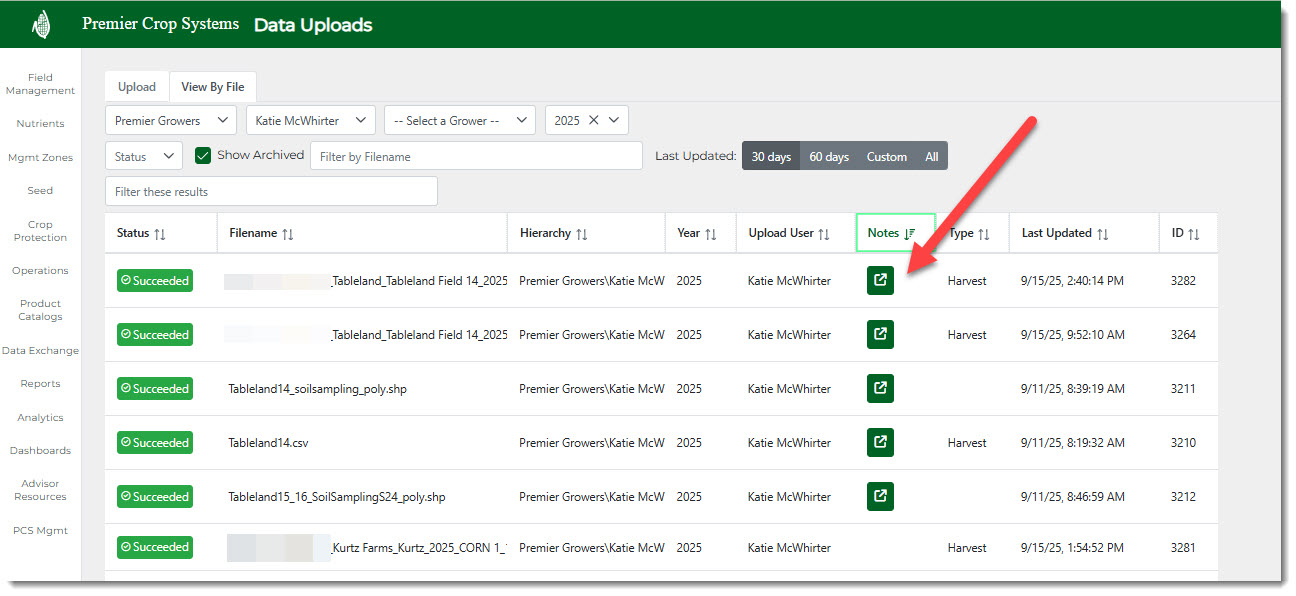Screen dimensions: 1296x596
Task: Sort table by Status column arrows
Action: click(159, 234)
